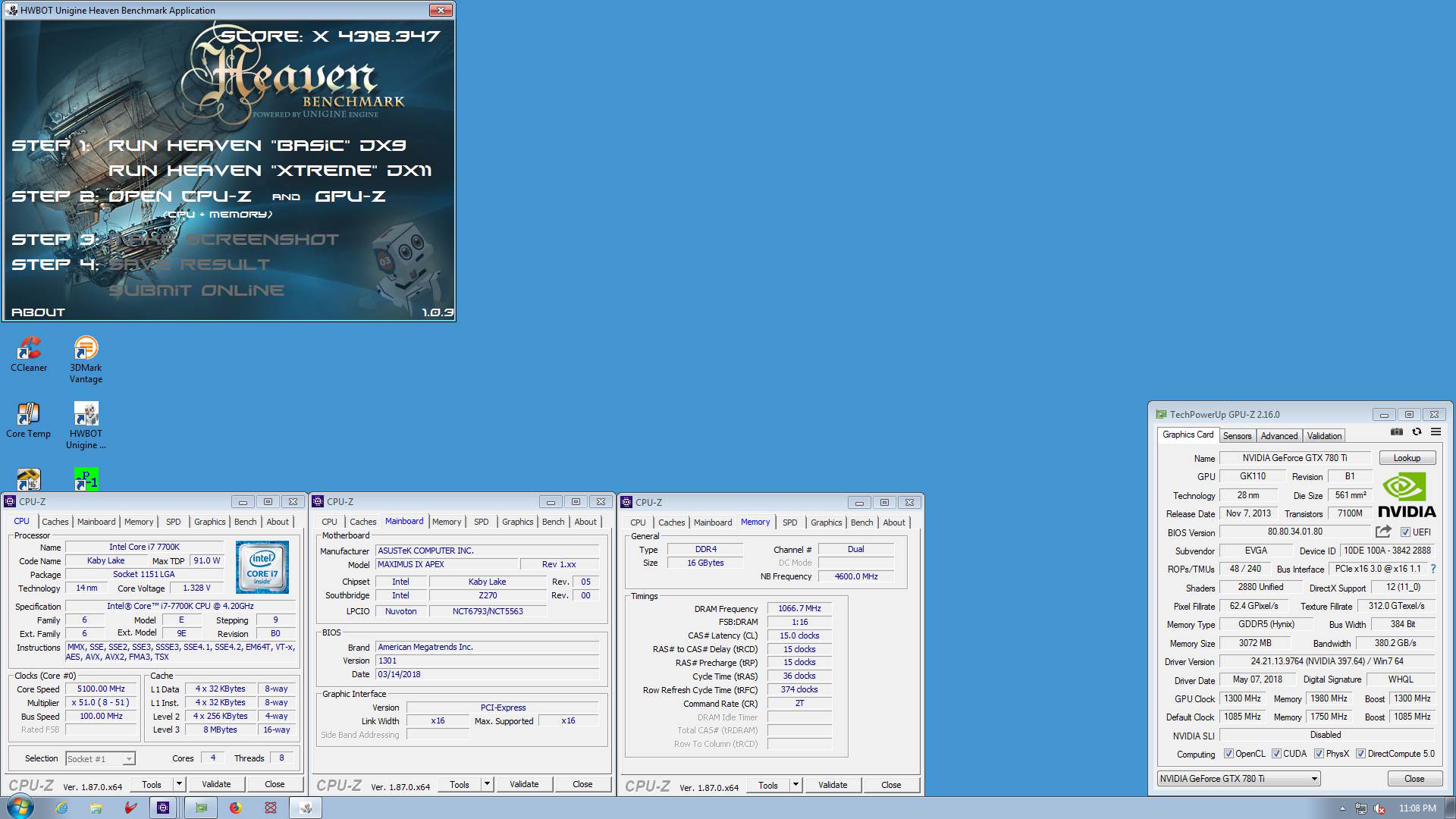Open the HWBOT Unigine desktop shortcut
The width and height of the screenshot is (1456, 819).
pyautogui.click(x=86, y=425)
